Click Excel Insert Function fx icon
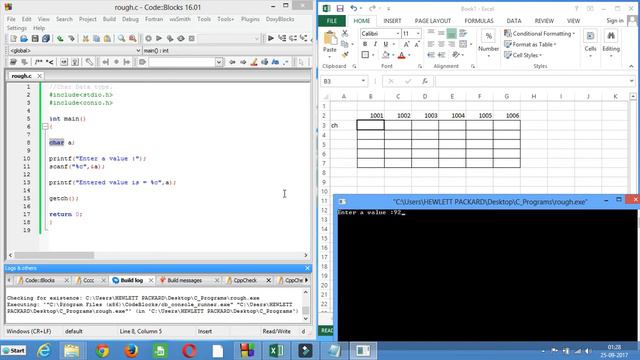Viewport: 640px width, 360px height. [x=425, y=81]
